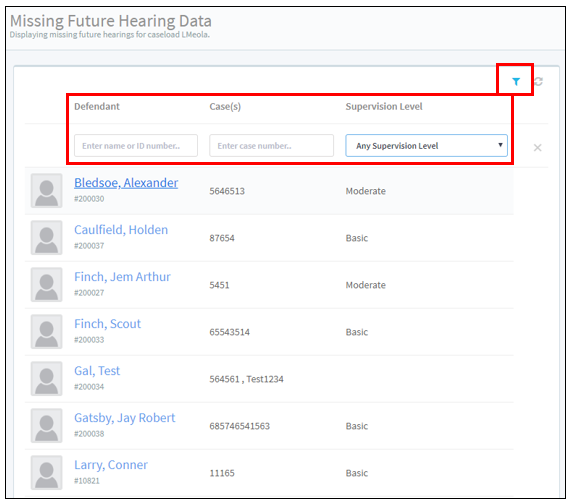The height and width of the screenshot is (504, 571).
Task: Click the refresh icon beside the filter
Action: [538, 82]
